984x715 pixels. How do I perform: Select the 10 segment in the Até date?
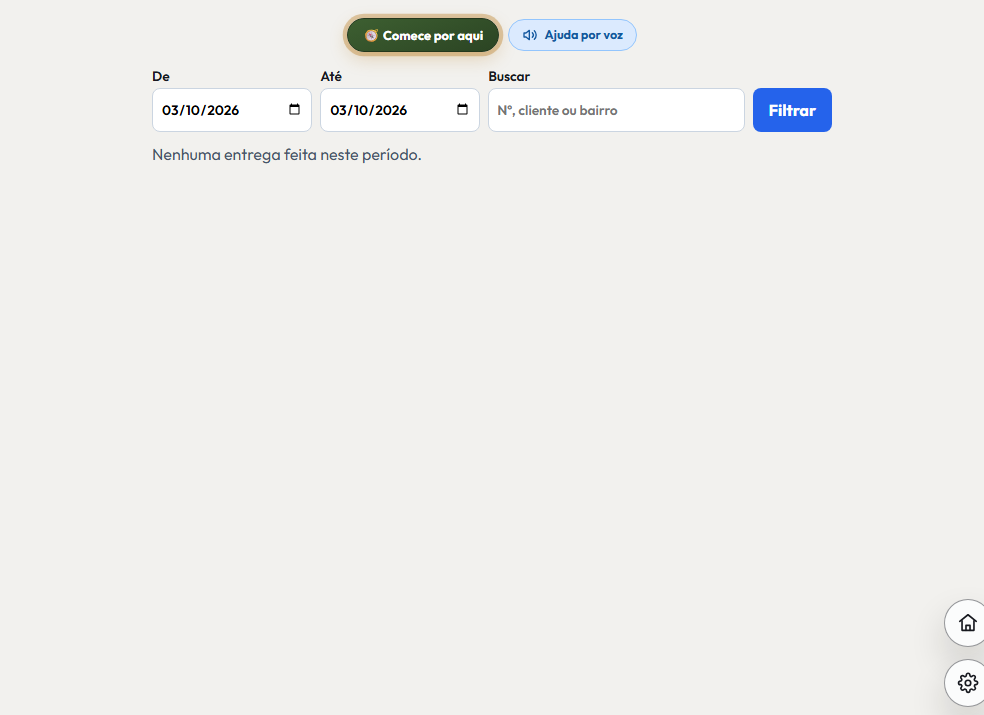361,110
